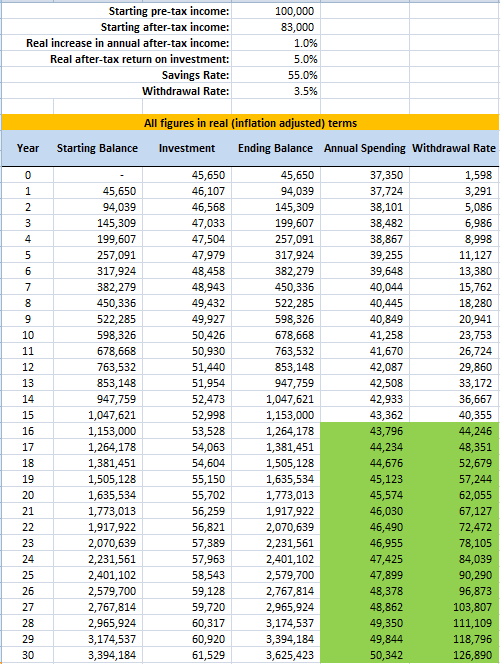
Task: Select the 3.5% Withdrawal Rate value
Action: coord(305,91)
